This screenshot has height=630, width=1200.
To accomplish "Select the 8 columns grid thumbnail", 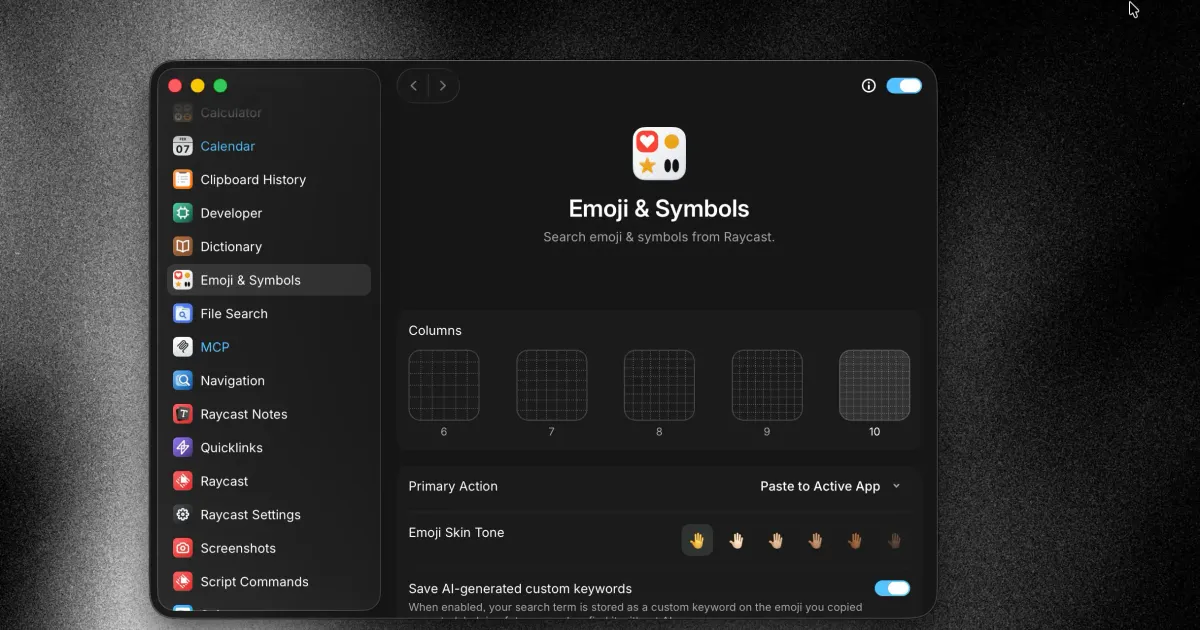I will click(659, 385).
